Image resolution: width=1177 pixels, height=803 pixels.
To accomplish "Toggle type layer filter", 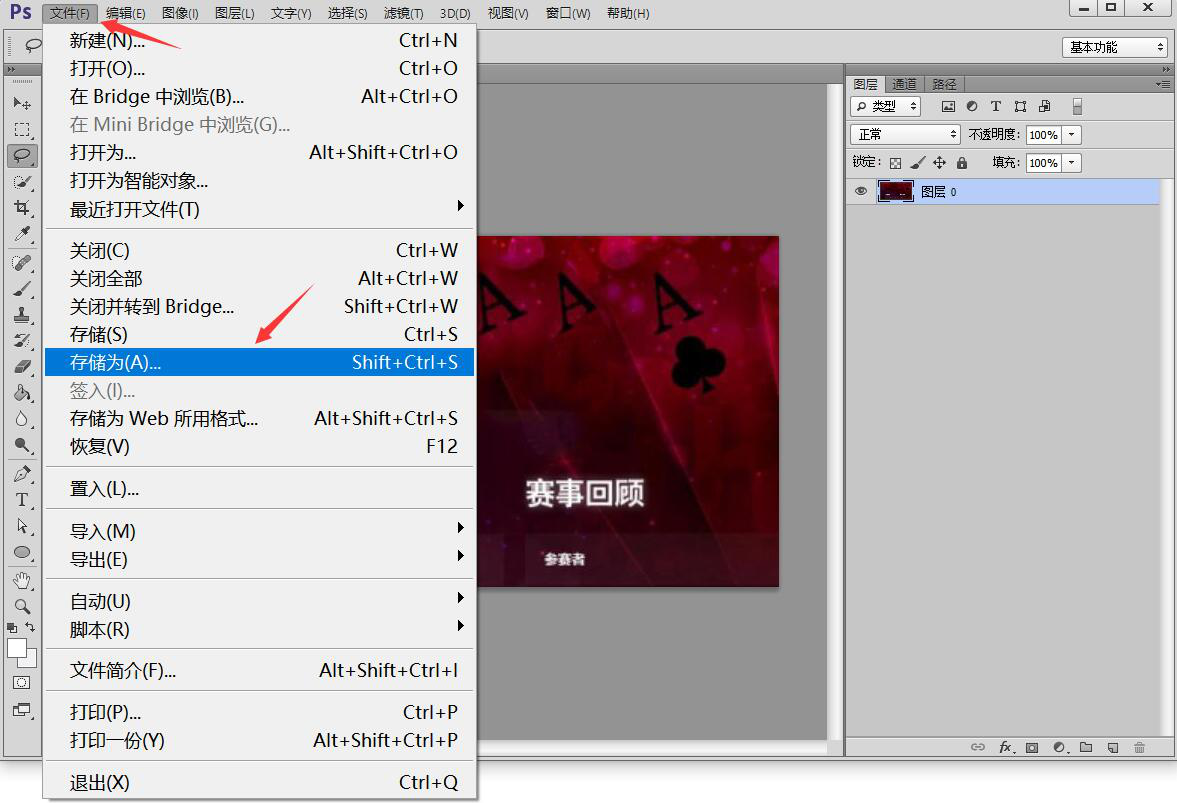I will pyautogui.click(x=996, y=107).
